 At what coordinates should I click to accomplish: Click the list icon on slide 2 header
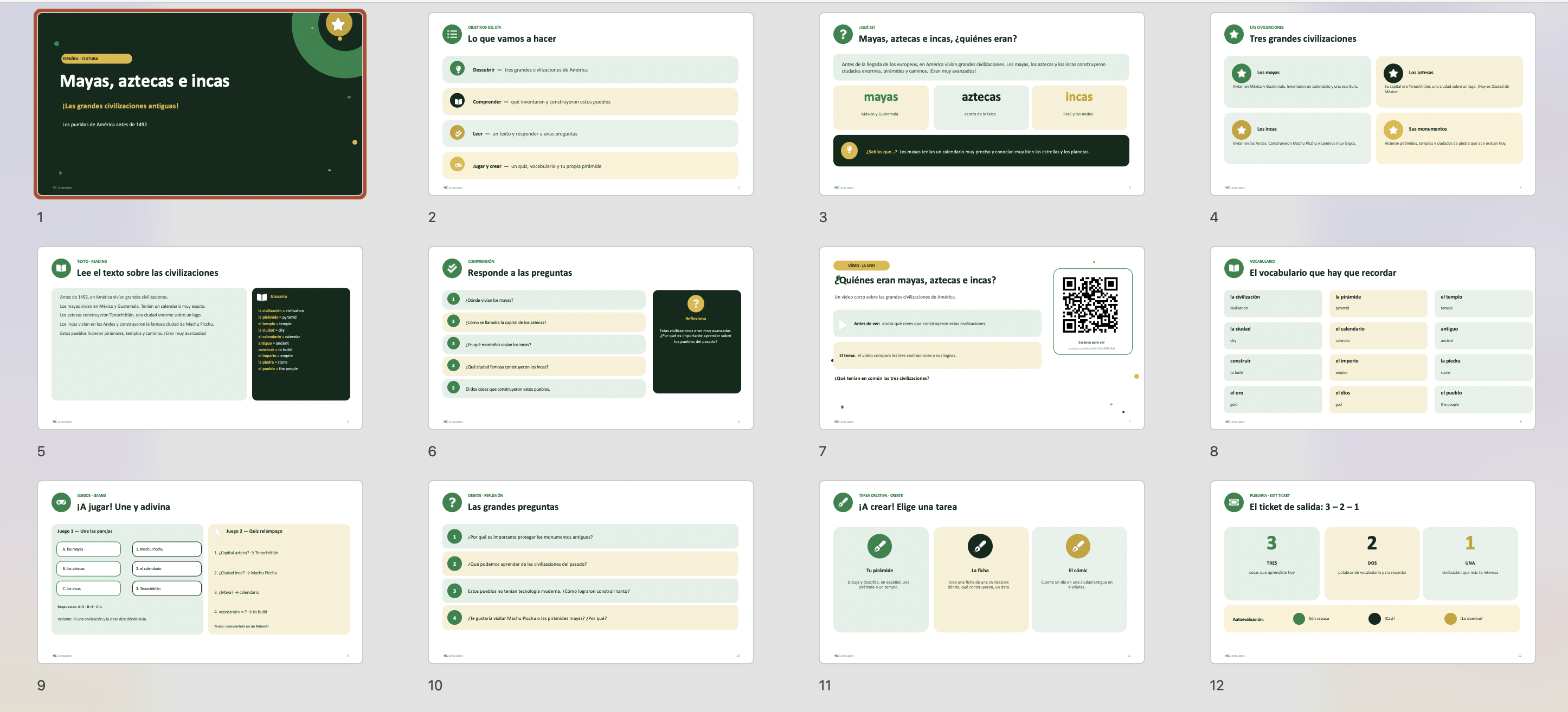[452, 35]
